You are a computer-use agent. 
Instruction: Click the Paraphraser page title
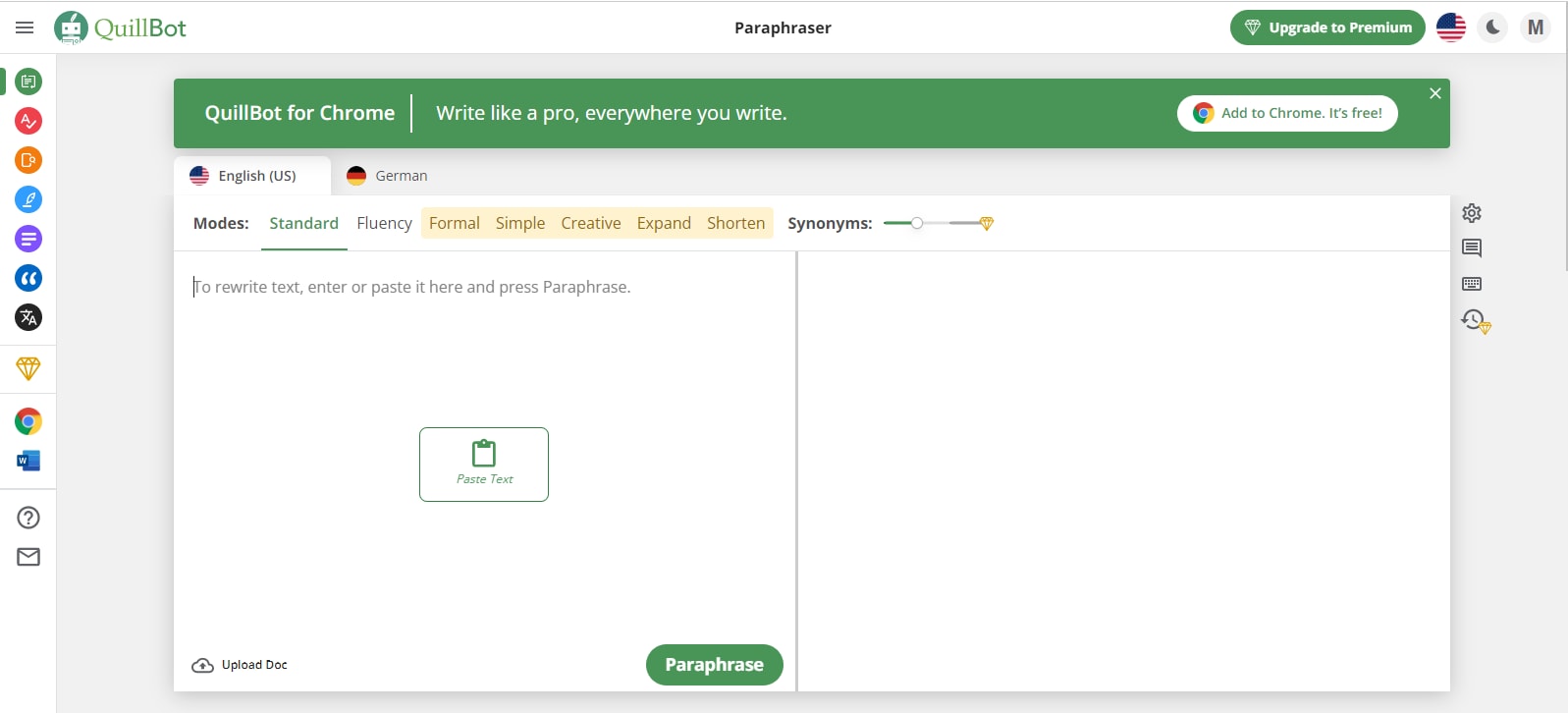tap(783, 27)
